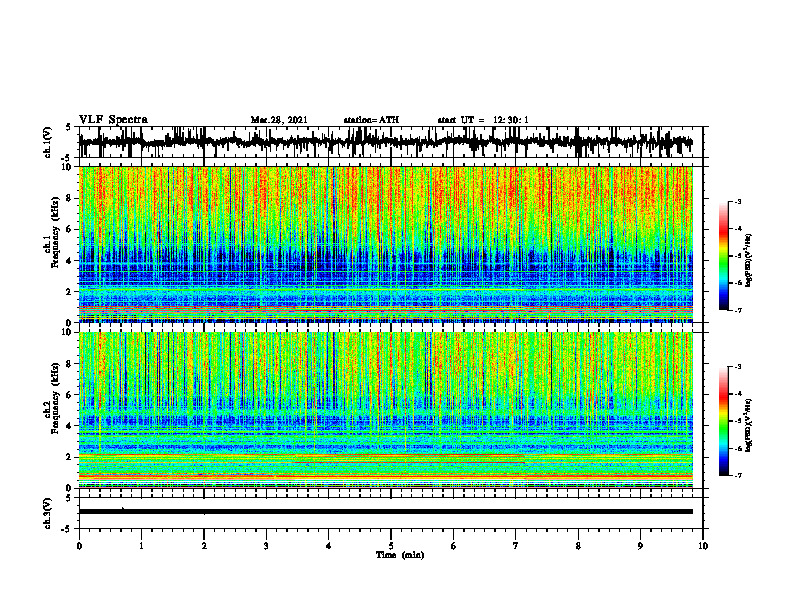Click "-4" on the ch.1 color scale
Screen dimensions: 792x612
point(738,229)
